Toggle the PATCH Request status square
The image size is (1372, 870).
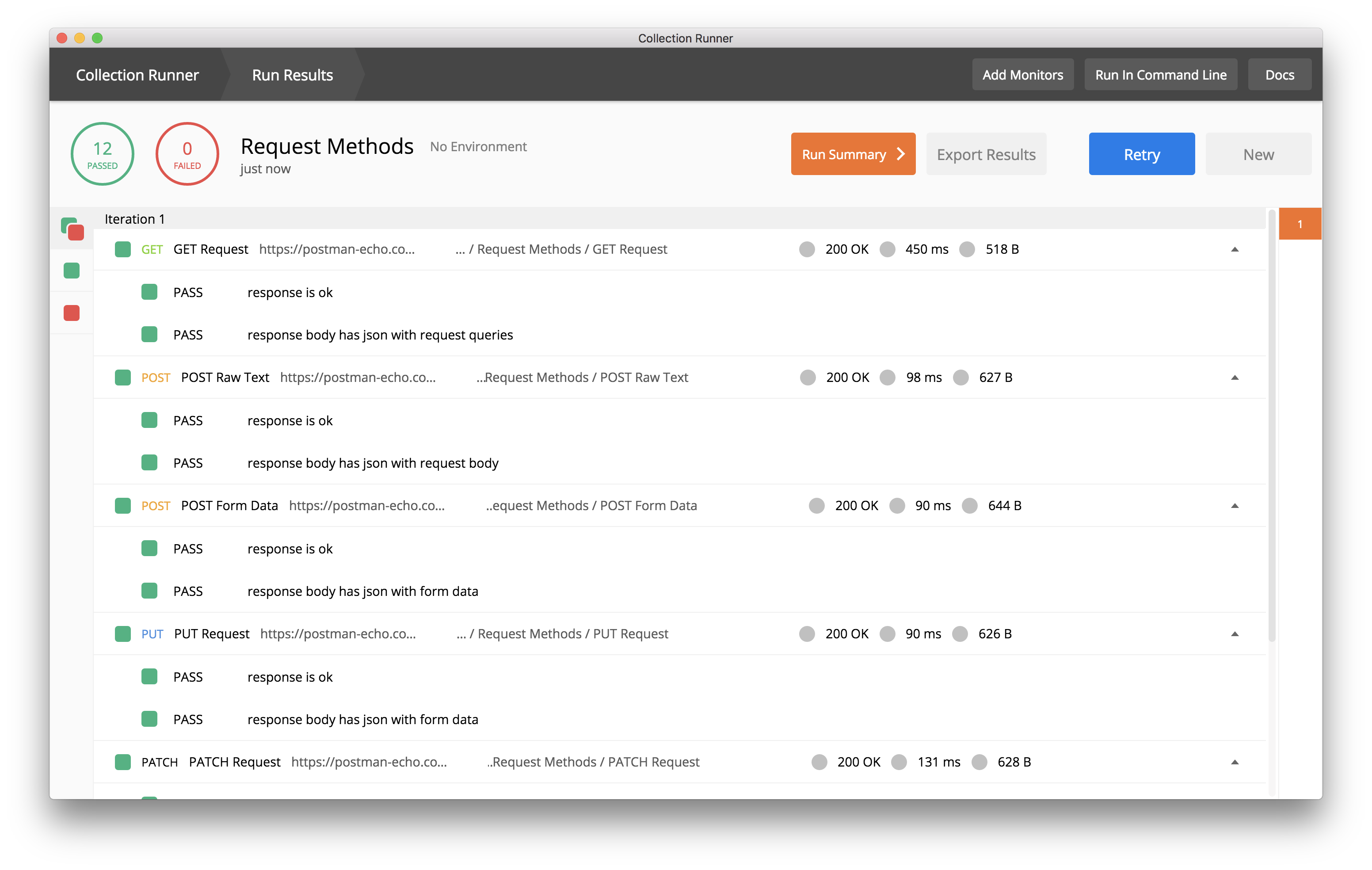pyautogui.click(x=122, y=762)
